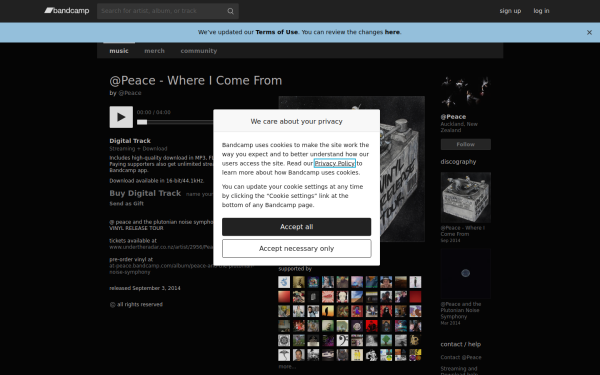Viewport: 600px width, 375px height.
Task: Click the 'Digital Track' heading
Action: pyautogui.click(x=130, y=141)
